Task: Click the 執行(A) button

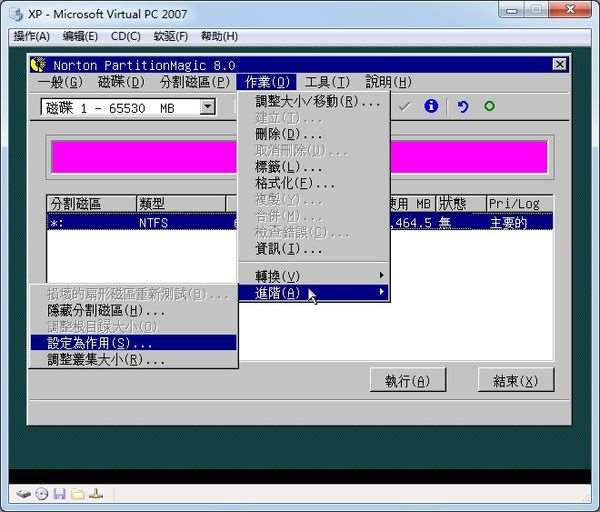Action: coord(408,380)
